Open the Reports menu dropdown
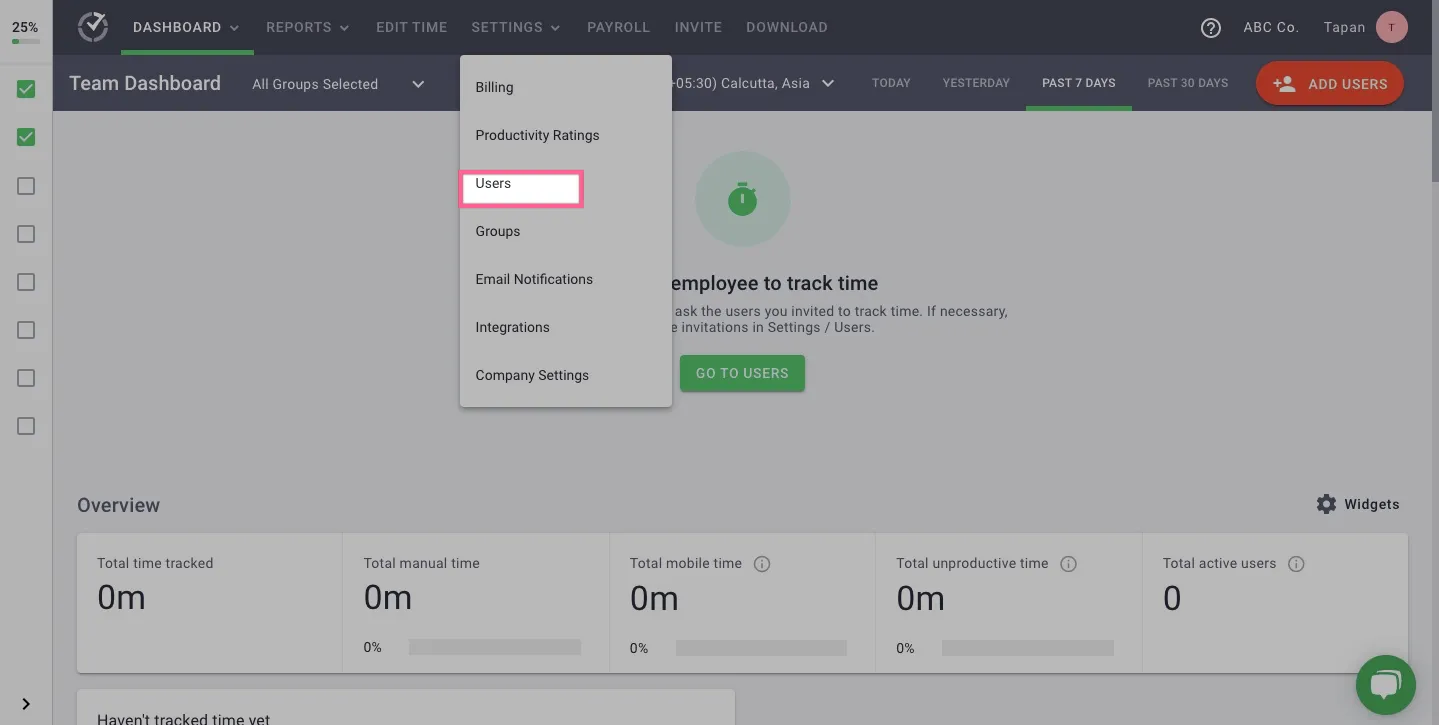This screenshot has height=725, width=1439. [308, 27]
